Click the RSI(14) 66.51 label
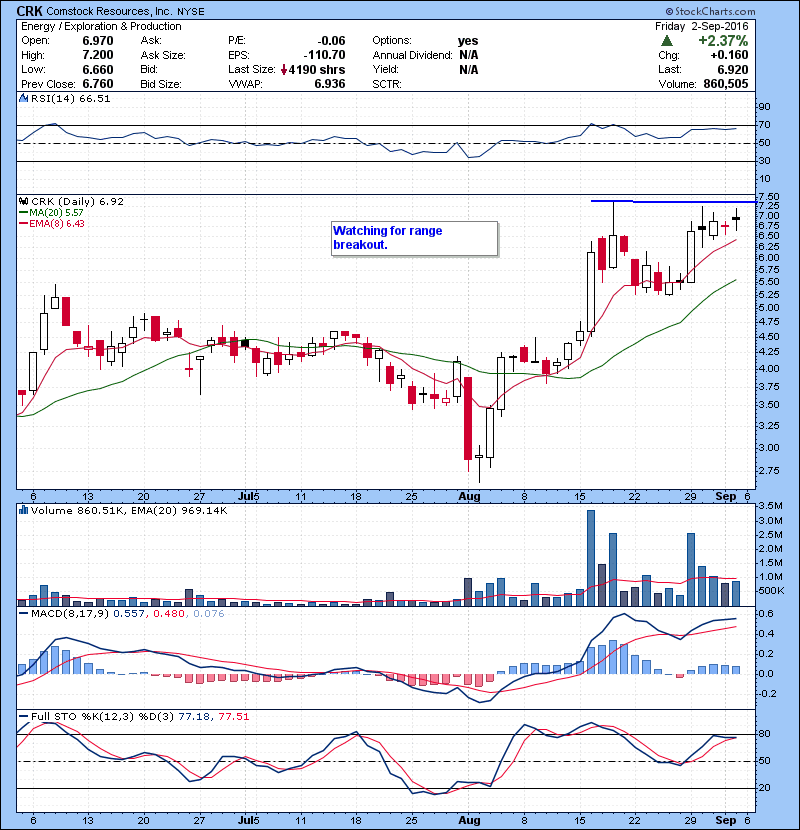The height and width of the screenshot is (830, 800). 71,98
